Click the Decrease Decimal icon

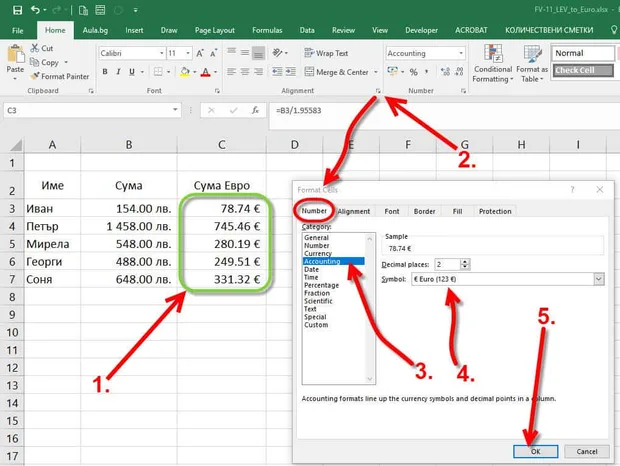[459, 72]
